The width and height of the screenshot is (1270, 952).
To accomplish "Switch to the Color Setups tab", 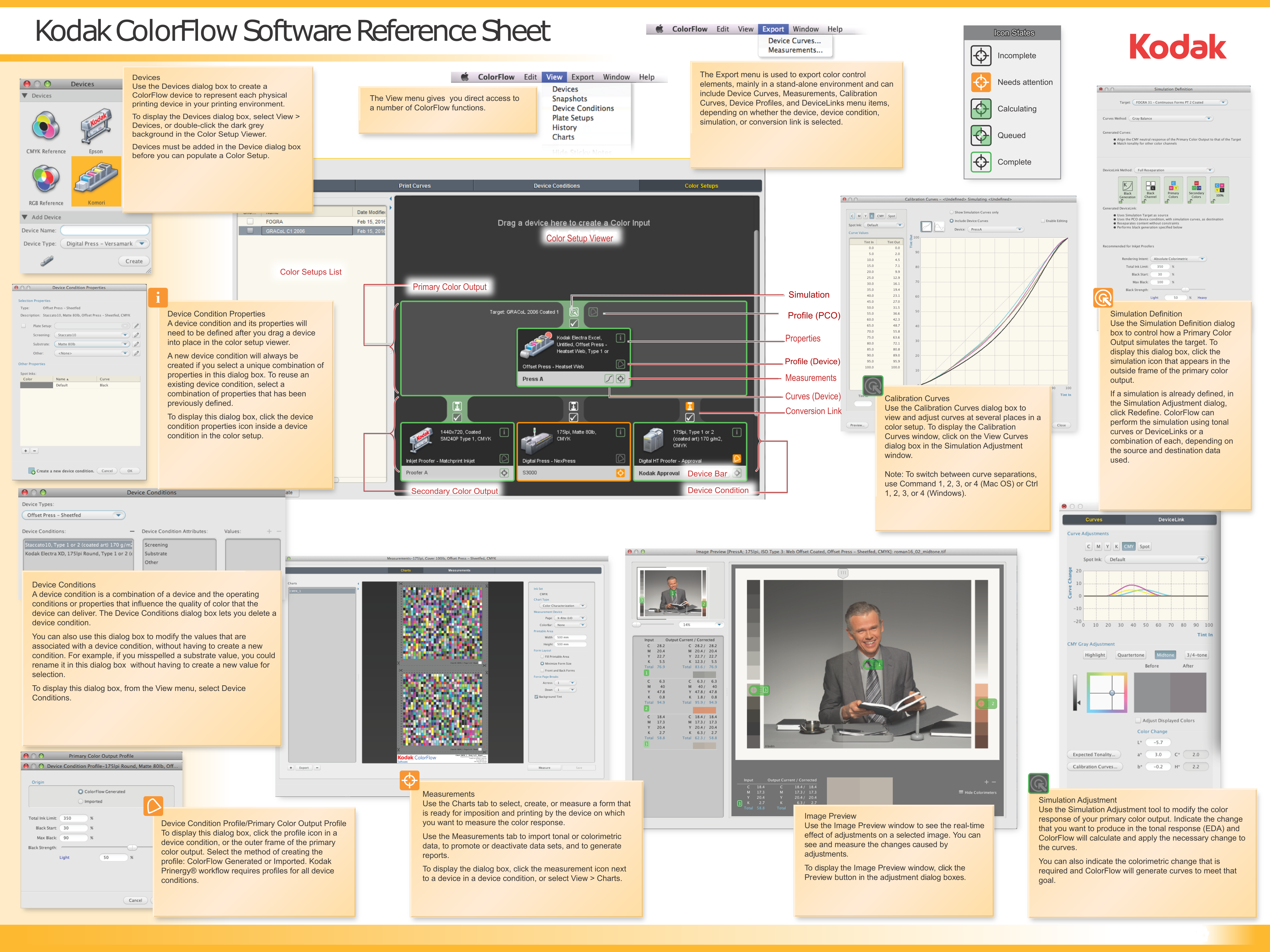I will click(701, 186).
